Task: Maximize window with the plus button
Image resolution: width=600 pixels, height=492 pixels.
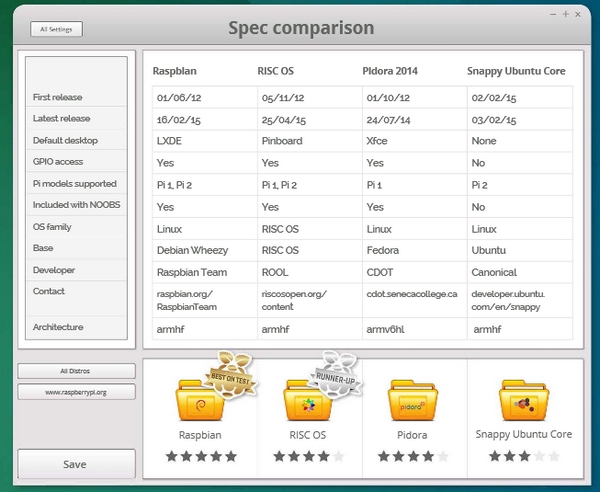Action: (x=566, y=14)
